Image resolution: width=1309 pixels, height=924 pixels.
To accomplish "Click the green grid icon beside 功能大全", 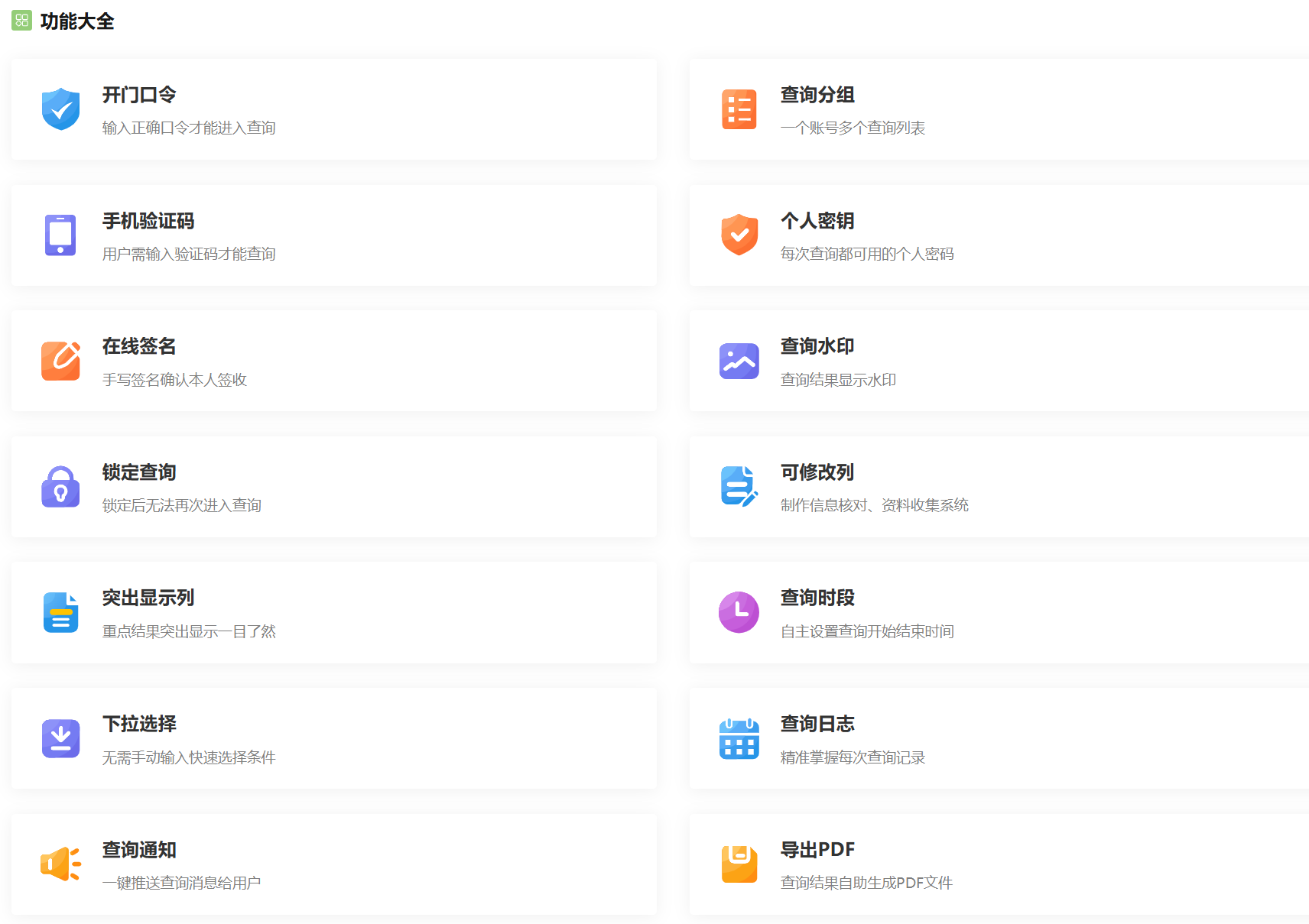I will (x=21, y=21).
